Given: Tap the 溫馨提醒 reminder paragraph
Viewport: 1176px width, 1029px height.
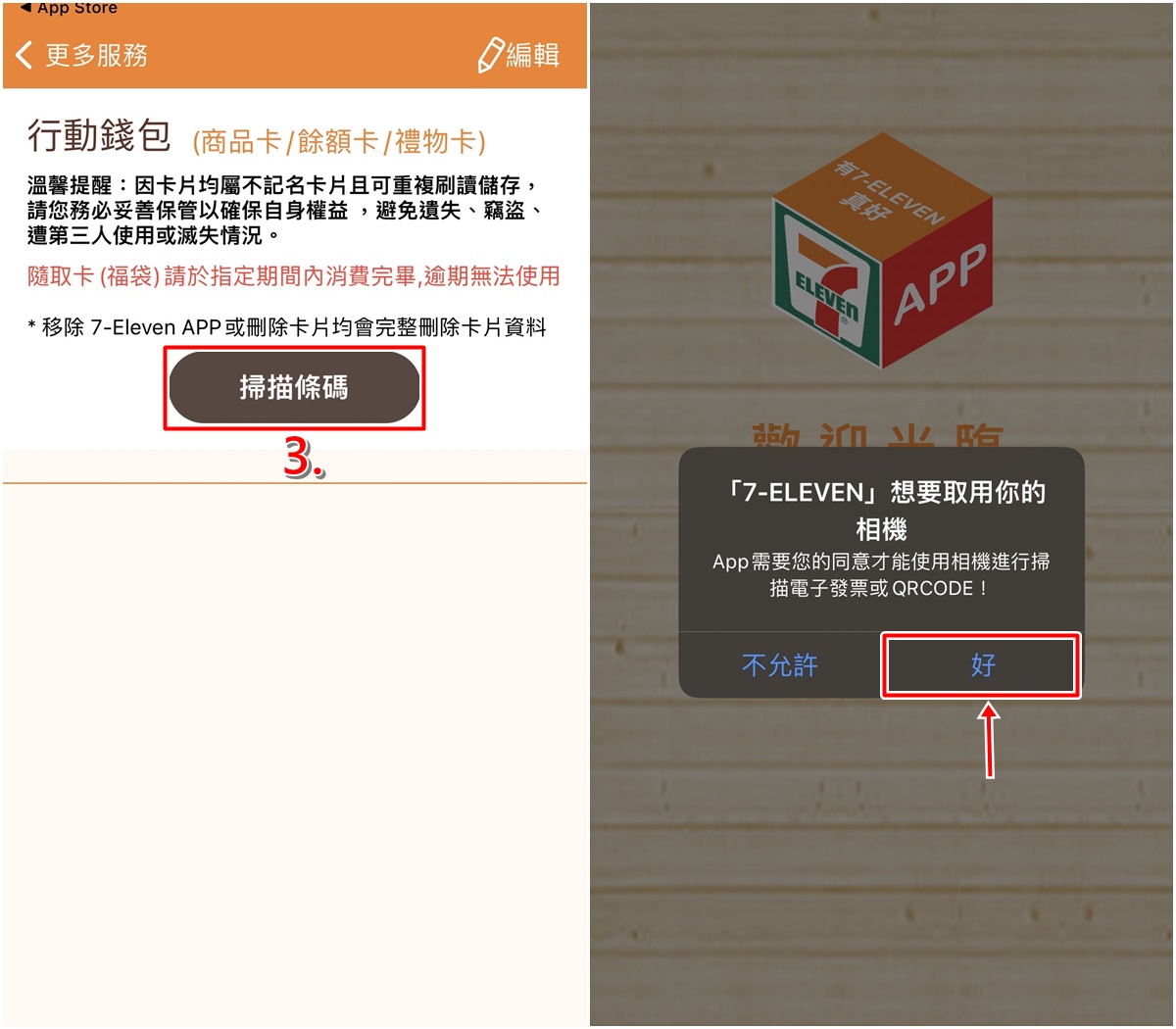Looking at the screenshot, I should (284, 210).
